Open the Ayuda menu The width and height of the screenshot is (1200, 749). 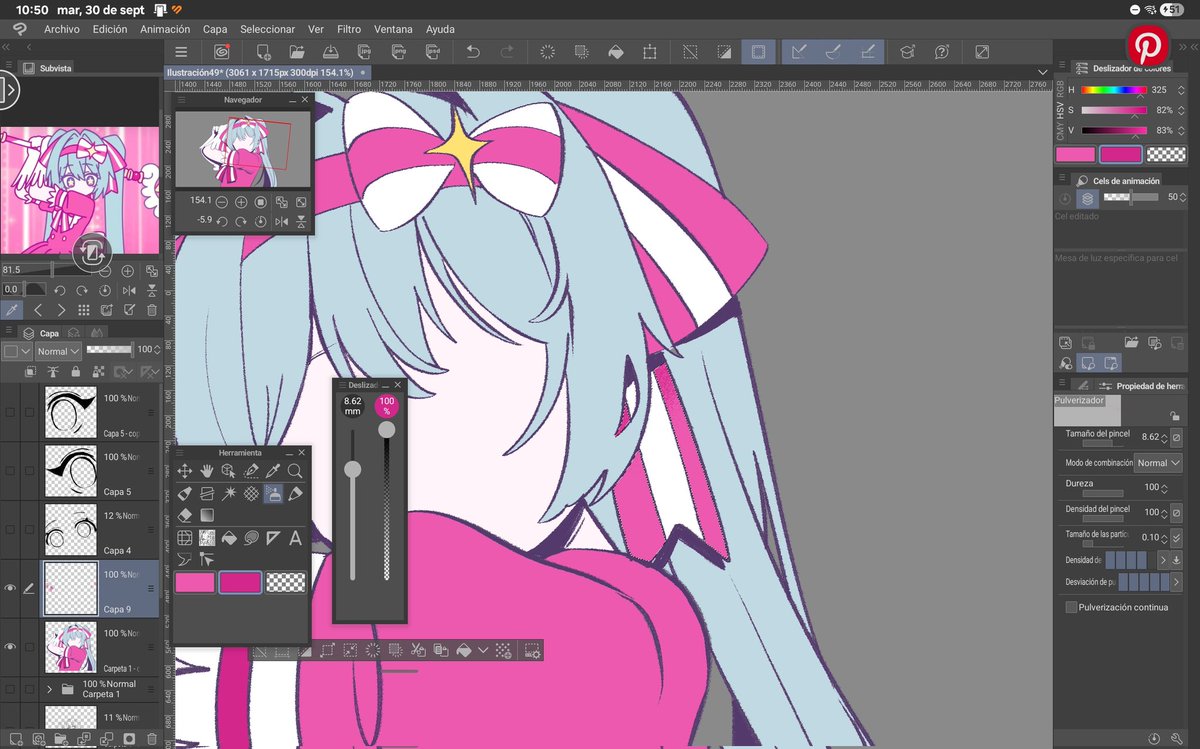click(x=440, y=30)
